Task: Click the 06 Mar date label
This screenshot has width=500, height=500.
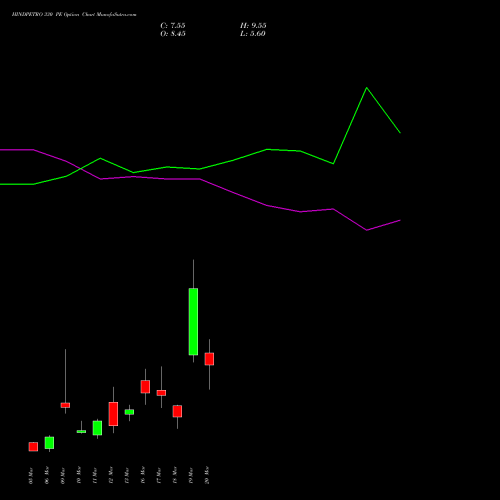Action: (47, 475)
